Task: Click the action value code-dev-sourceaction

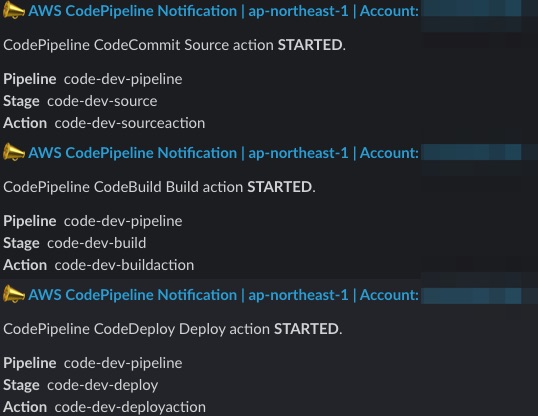Action: (x=130, y=123)
